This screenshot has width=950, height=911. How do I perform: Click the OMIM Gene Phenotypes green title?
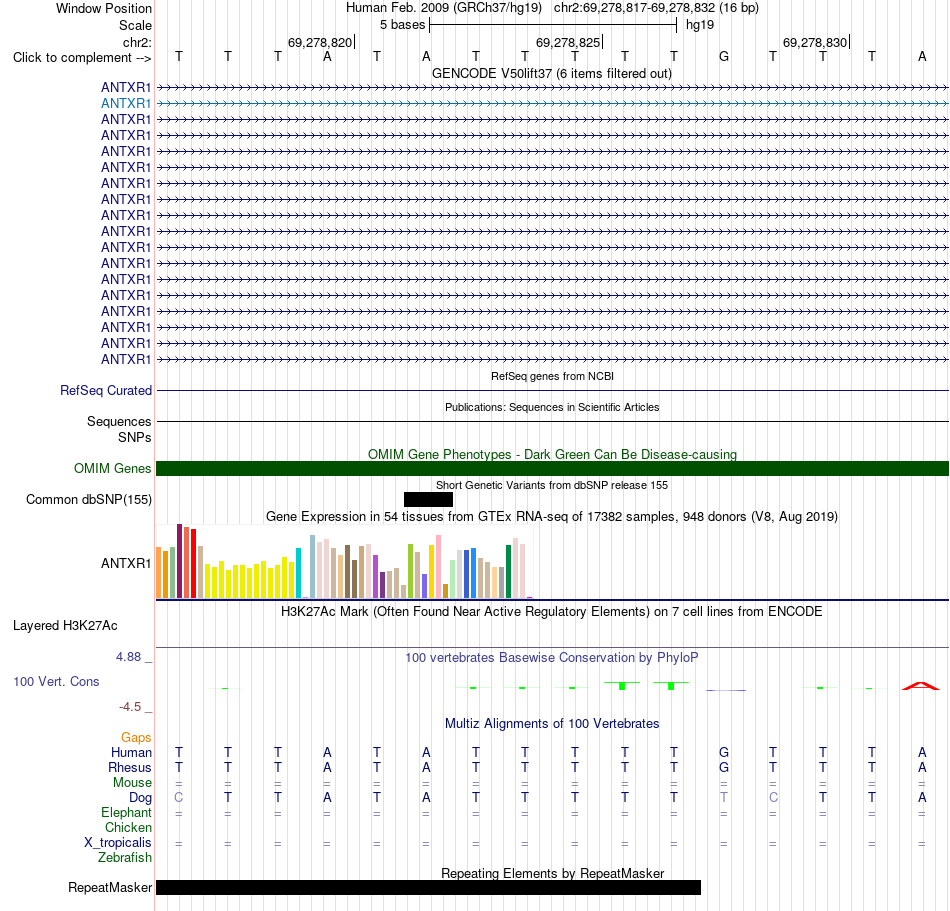[552, 454]
